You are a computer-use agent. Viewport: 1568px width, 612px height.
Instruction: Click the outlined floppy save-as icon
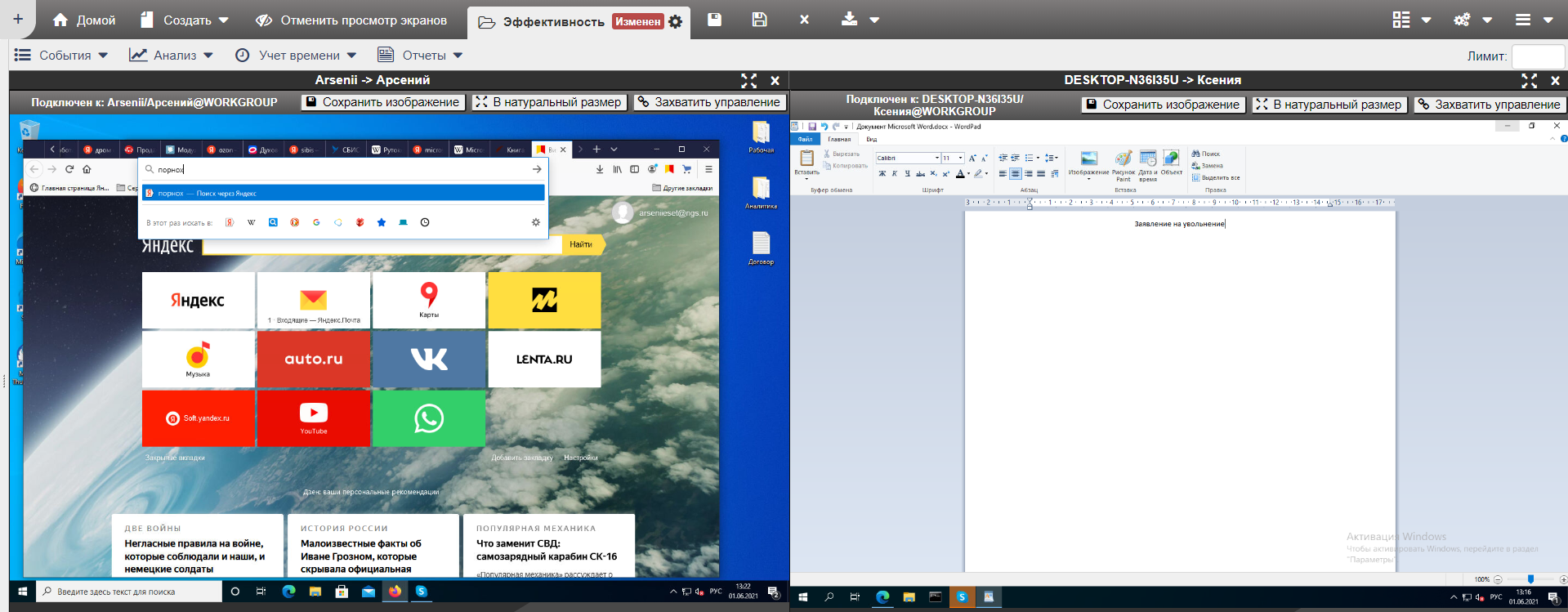click(x=759, y=20)
